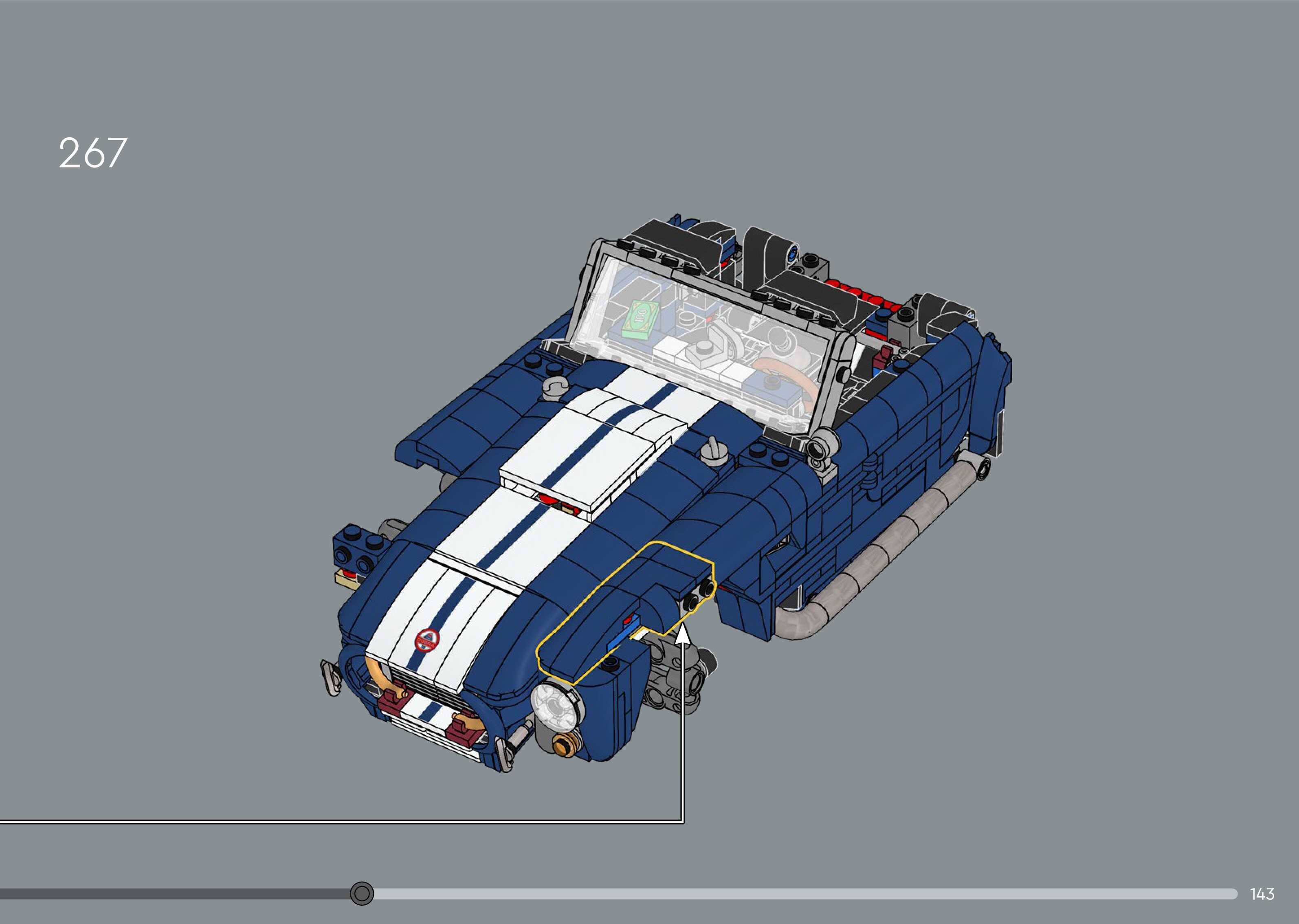Click page number 143
The width and height of the screenshot is (1299, 924).
point(1262,894)
